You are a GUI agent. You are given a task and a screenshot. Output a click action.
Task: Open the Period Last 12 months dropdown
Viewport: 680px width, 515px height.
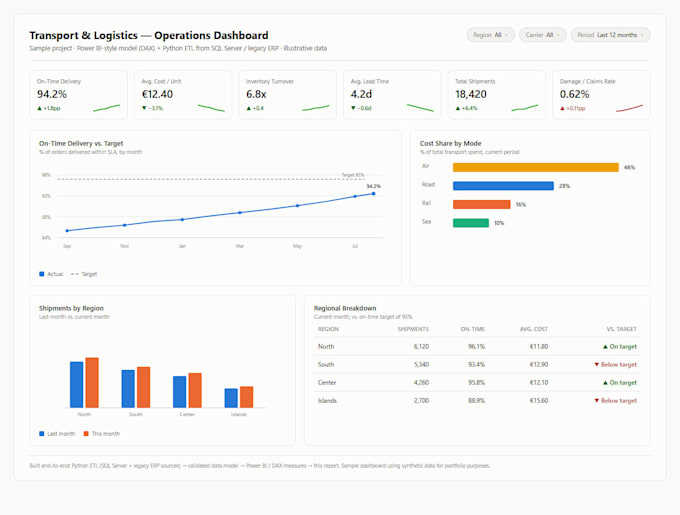(610, 35)
